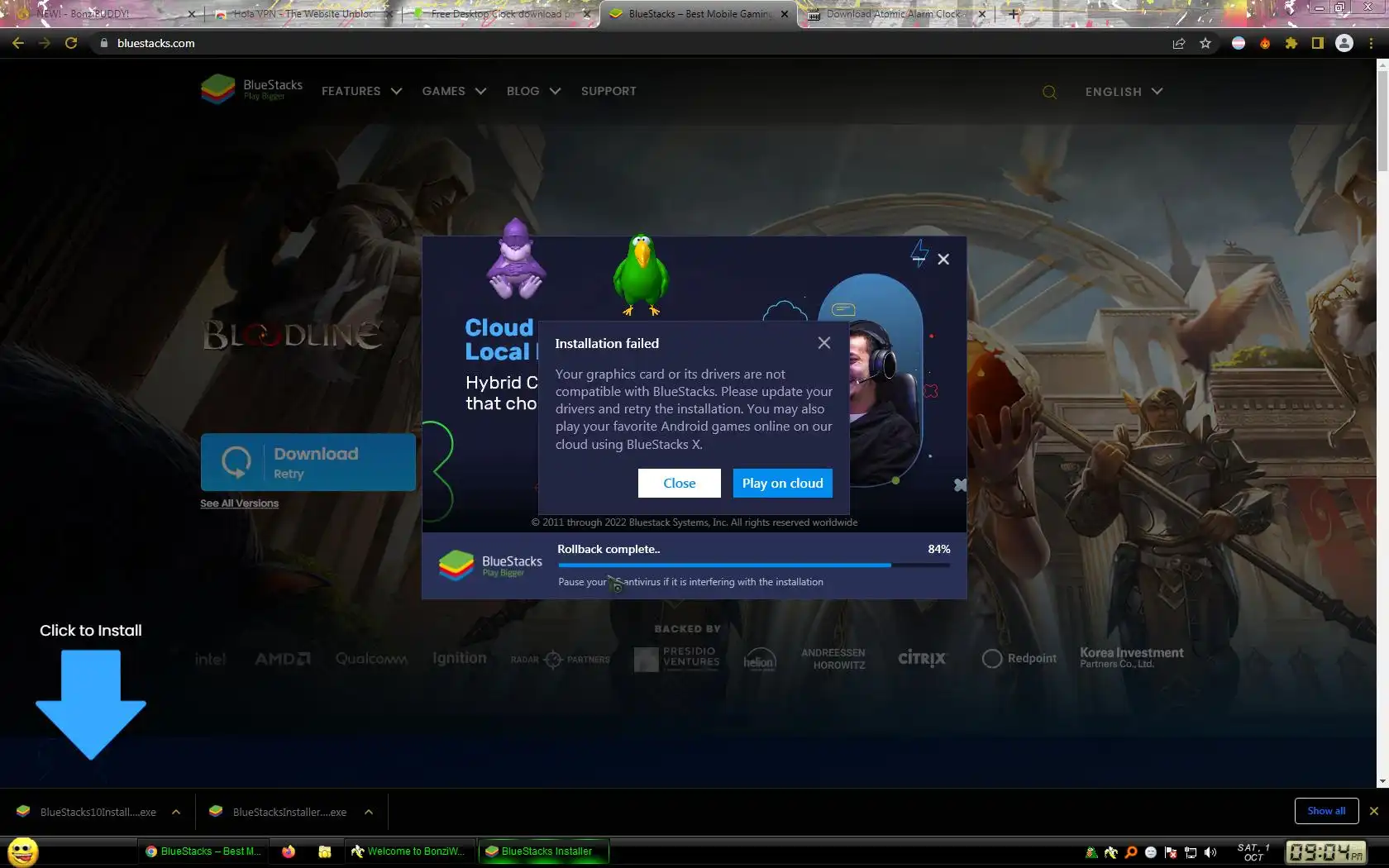Screen dimensions: 1389x868
Task: Open the Chrome profile avatar
Action: (1344, 43)
